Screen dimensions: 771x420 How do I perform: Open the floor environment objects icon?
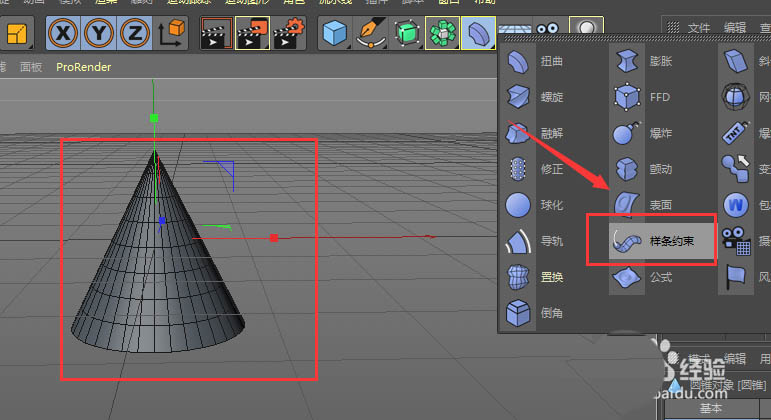tap(514, 29)
